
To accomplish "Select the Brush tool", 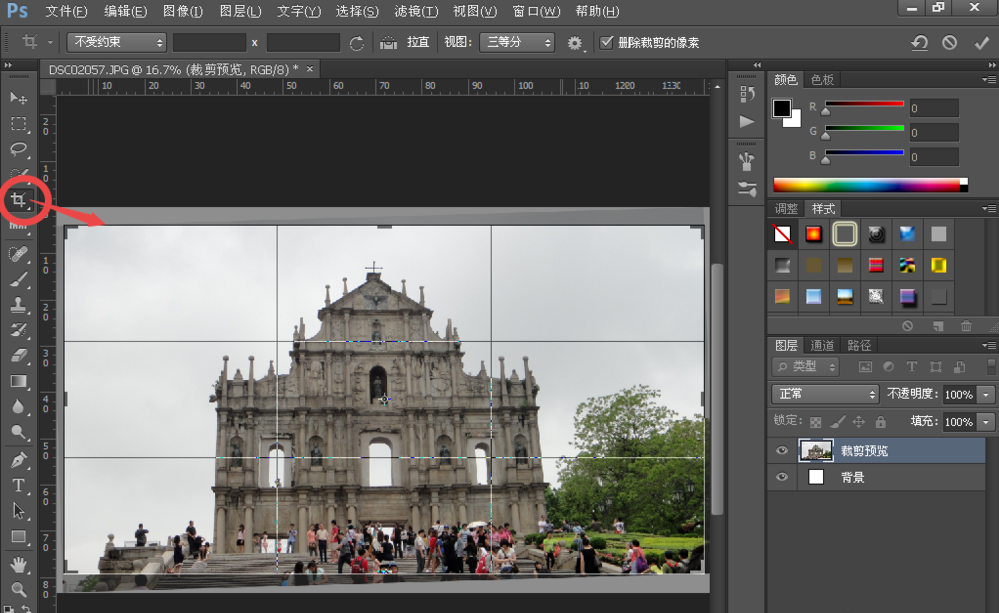I will coord(18,279).
